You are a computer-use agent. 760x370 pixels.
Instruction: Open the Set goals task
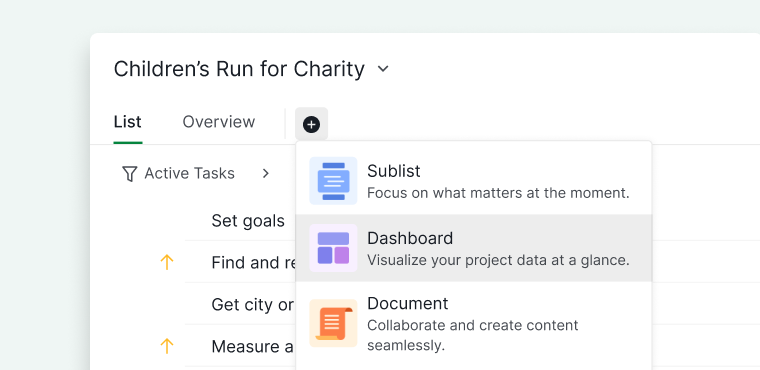click(248, 221)
